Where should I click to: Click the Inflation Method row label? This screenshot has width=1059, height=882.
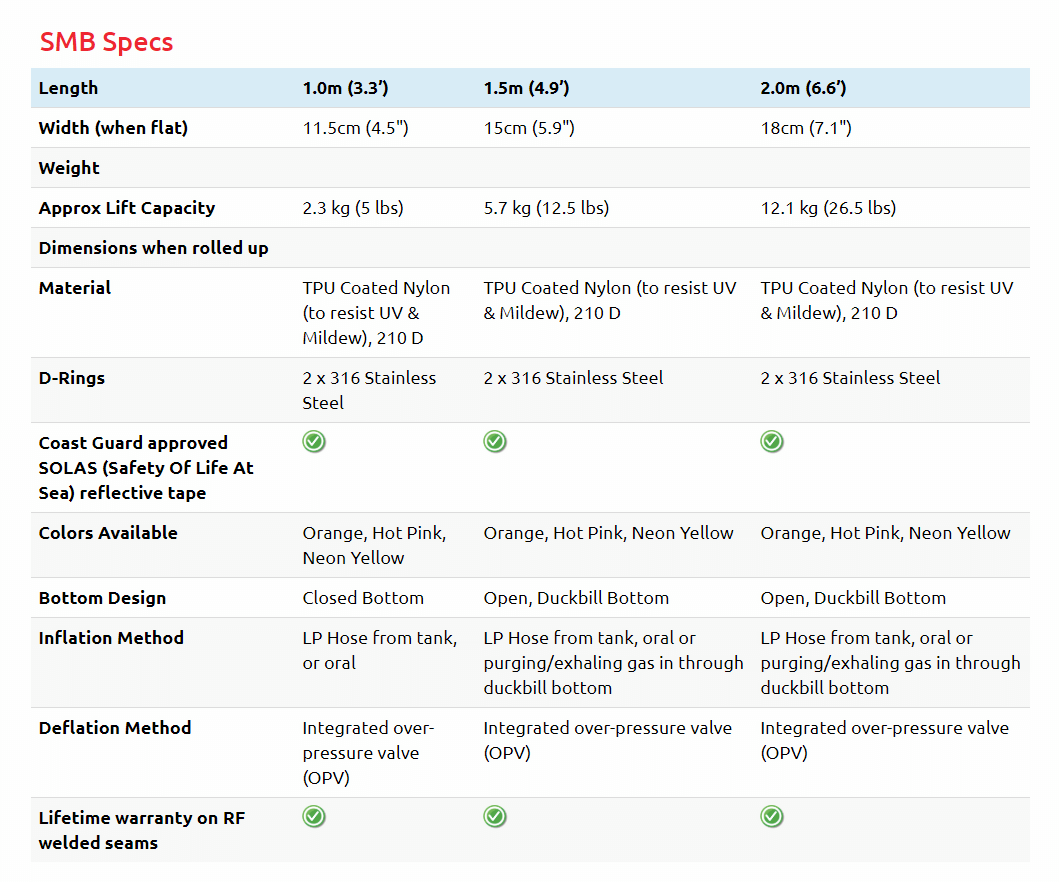[111, 638]
